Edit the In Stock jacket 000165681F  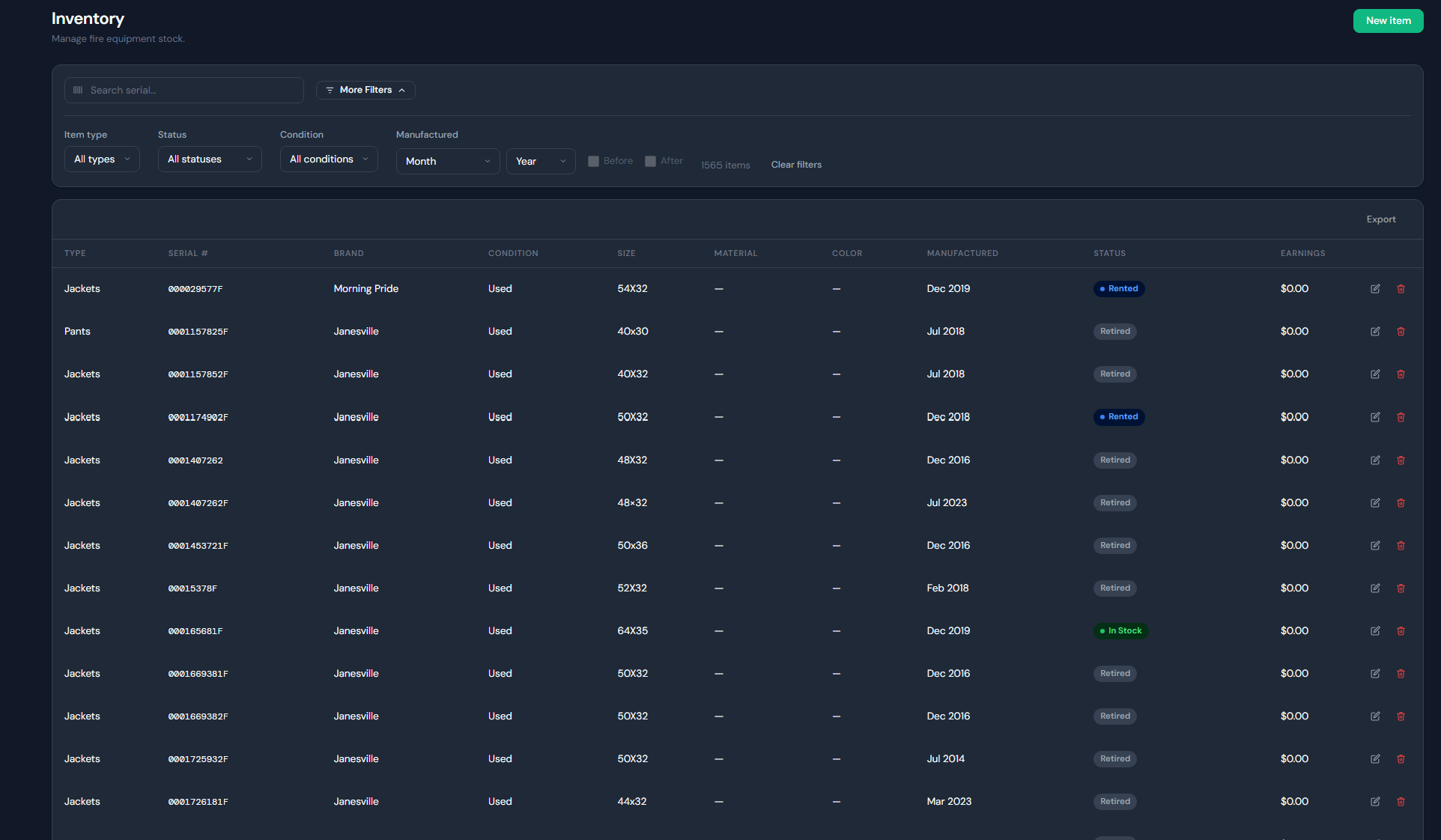pos(1375,631)
